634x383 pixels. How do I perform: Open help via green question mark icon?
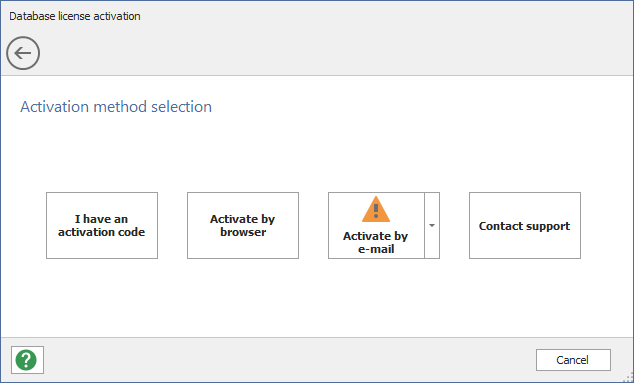click(27, 360)
